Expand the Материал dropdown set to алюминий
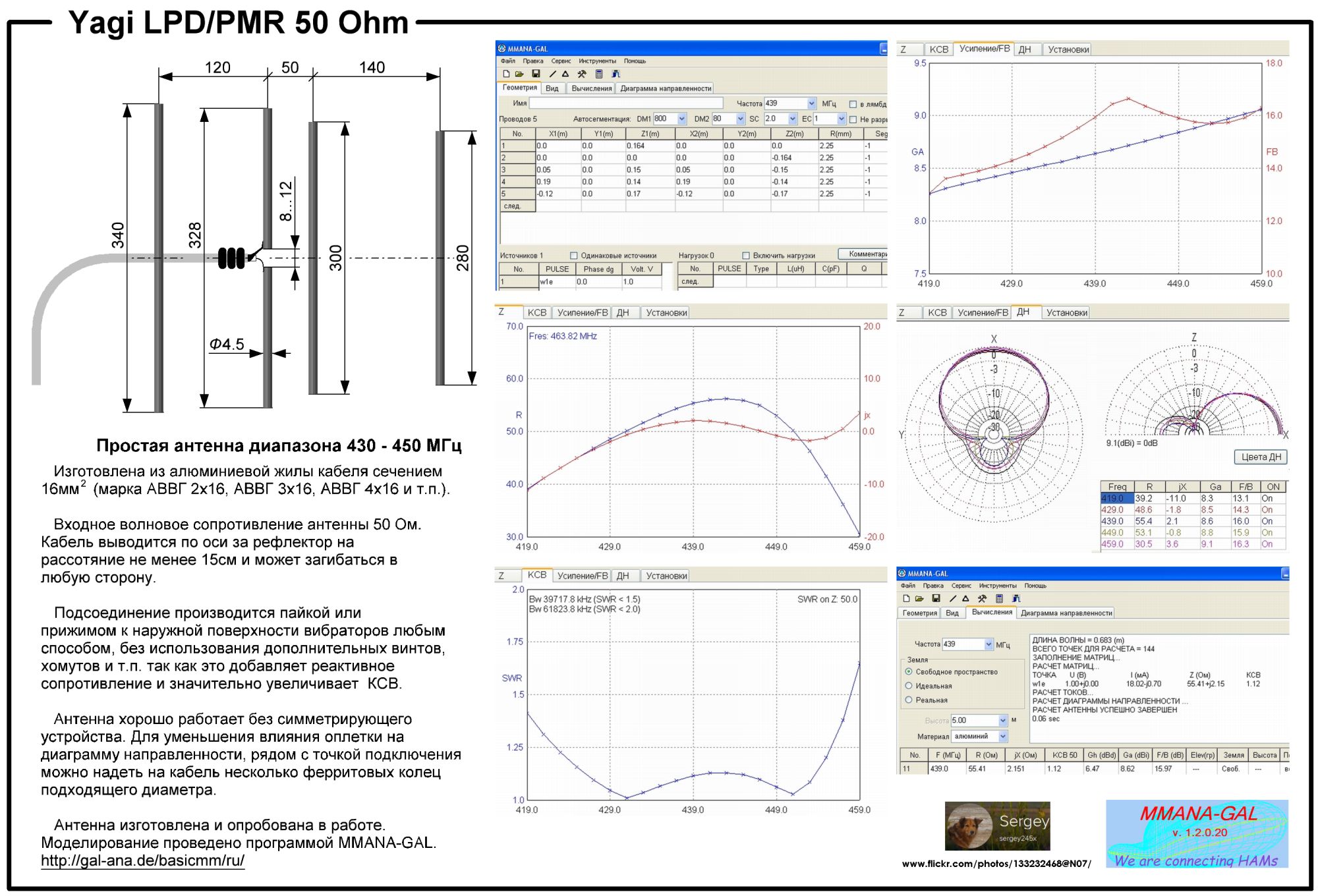This screenshot has width=1318, height=896. (1003, 737)
